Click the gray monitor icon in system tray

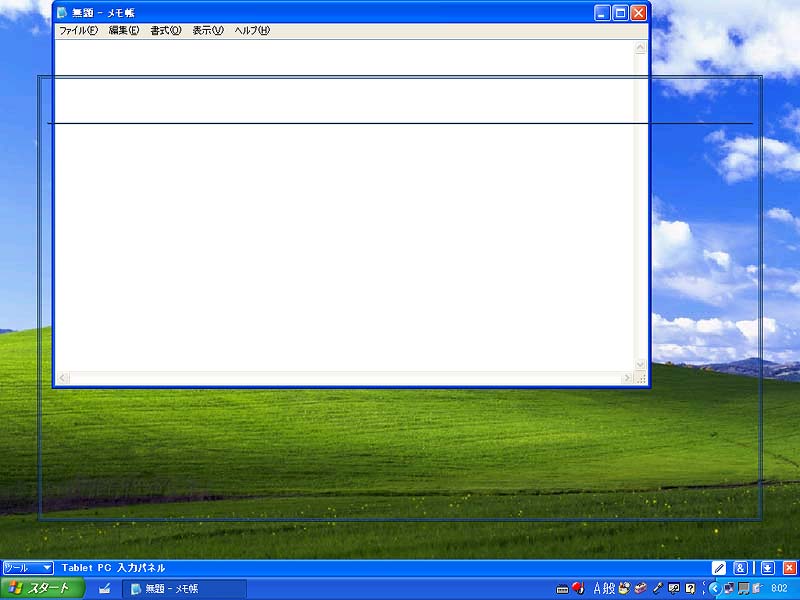coord(744,589)
